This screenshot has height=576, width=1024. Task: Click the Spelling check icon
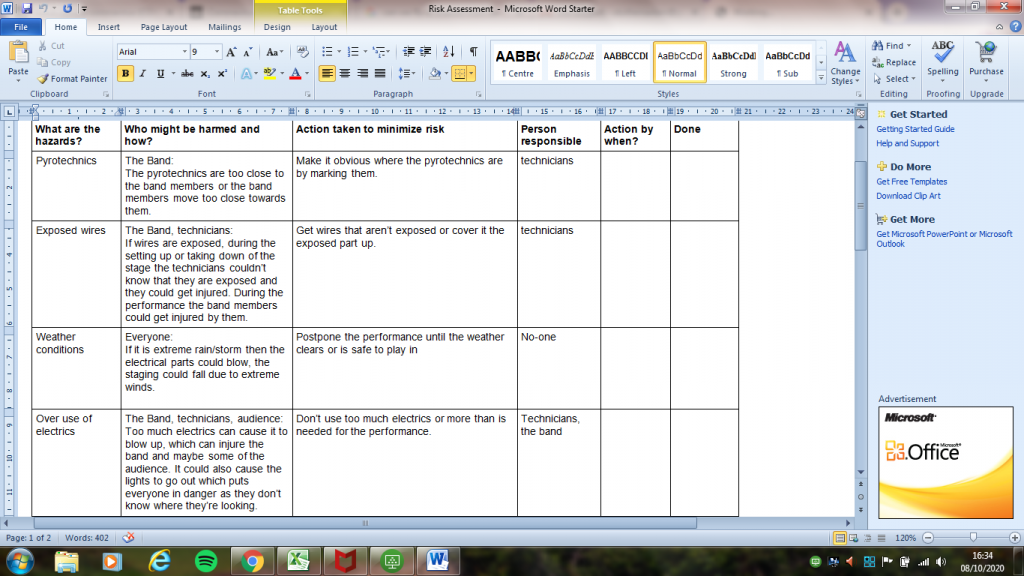[x=942, y=57]
